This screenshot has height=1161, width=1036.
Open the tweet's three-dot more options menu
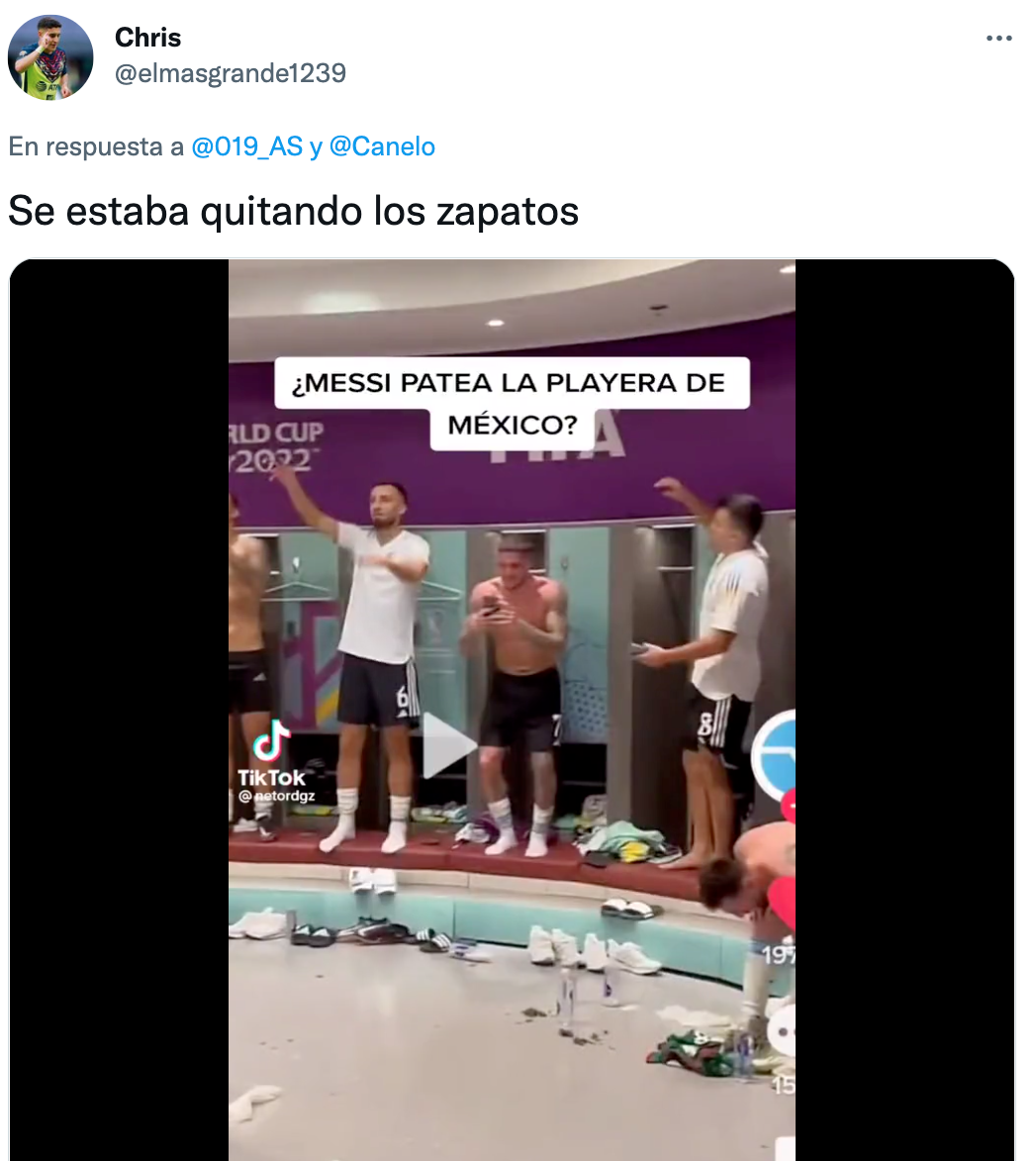click(x=998, y=38)
